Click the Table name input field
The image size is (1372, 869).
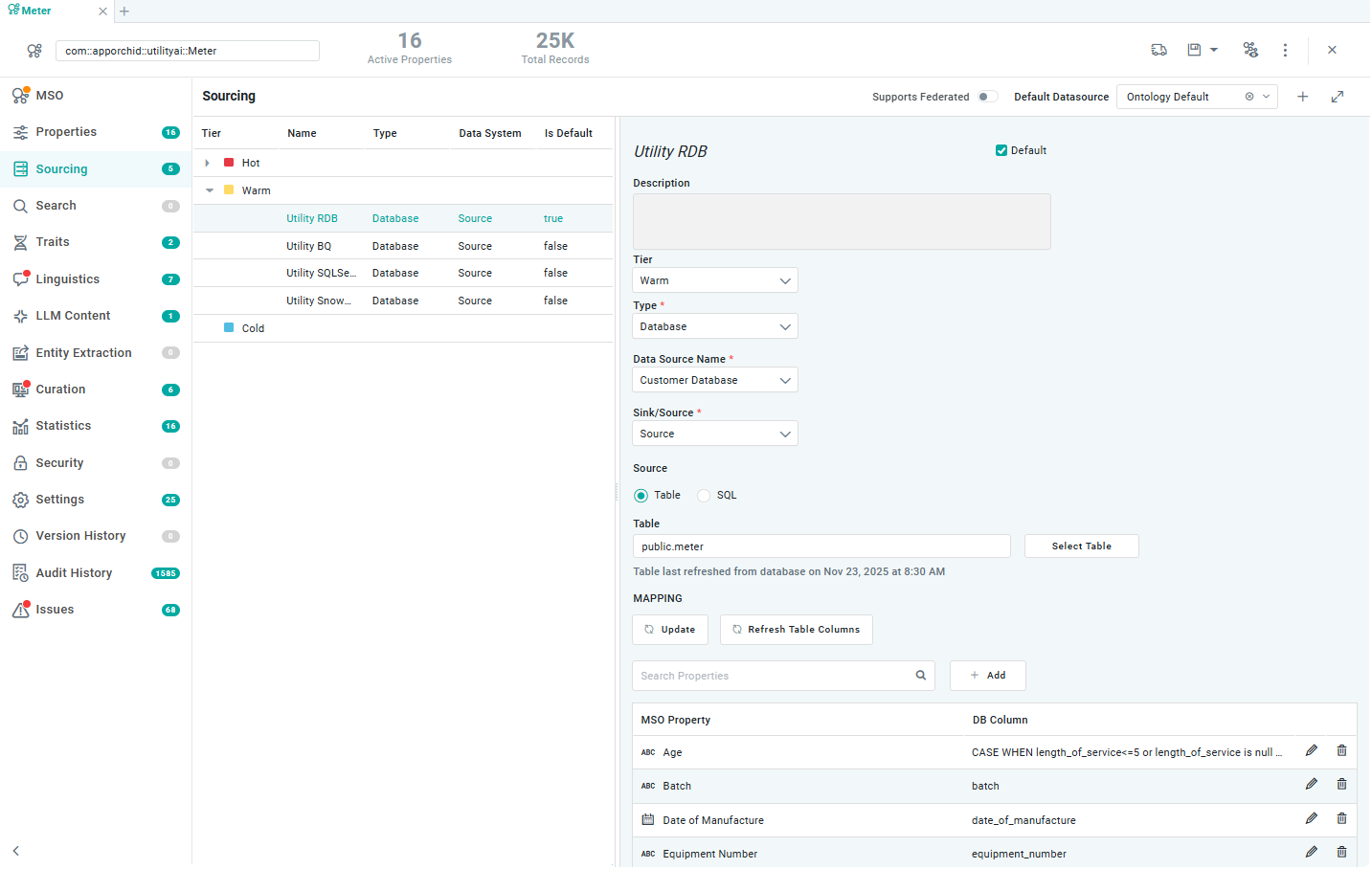pos(821,546)
